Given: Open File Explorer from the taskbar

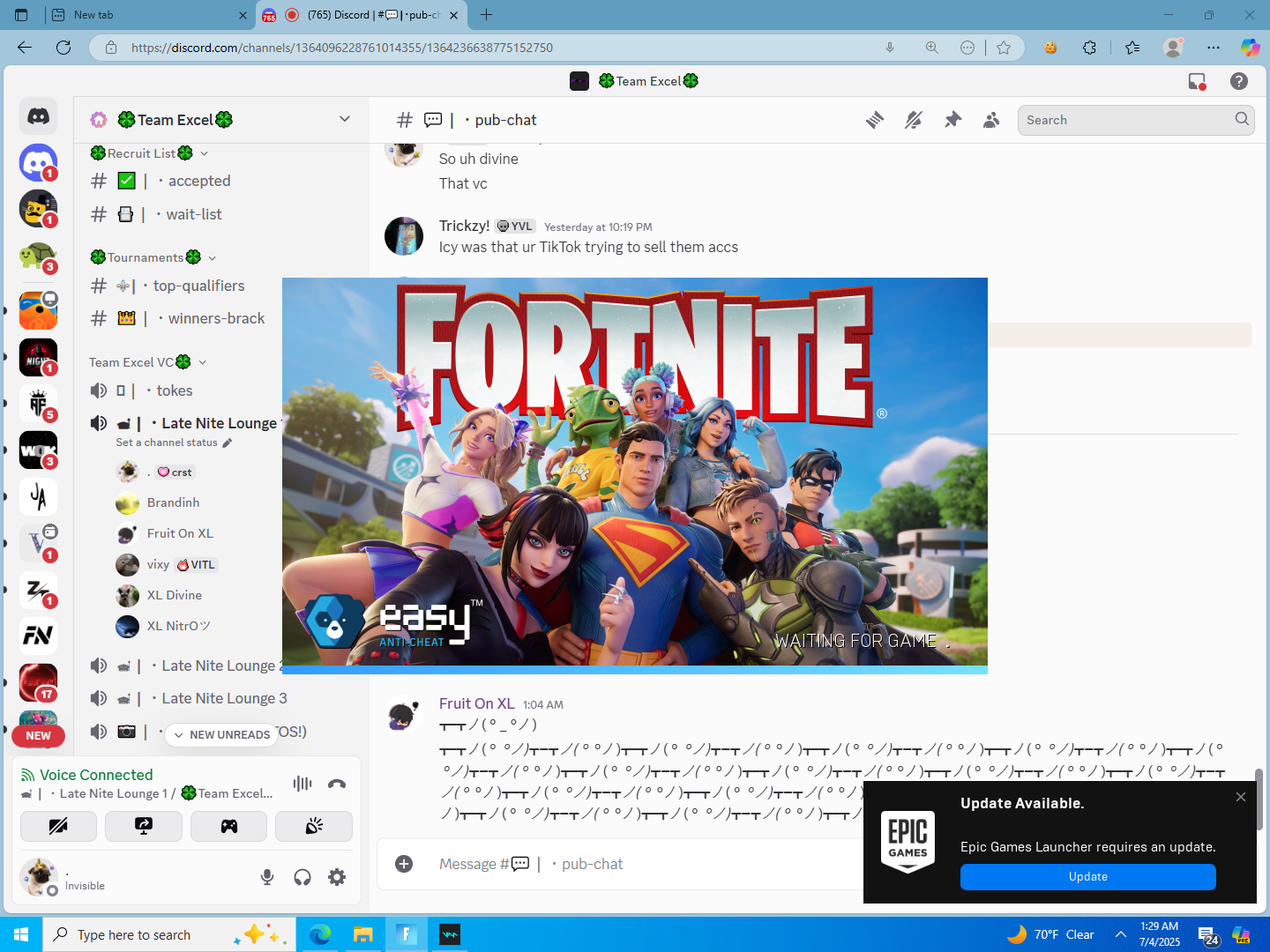Looking at the screenshot, I should [x=363, y=934].
